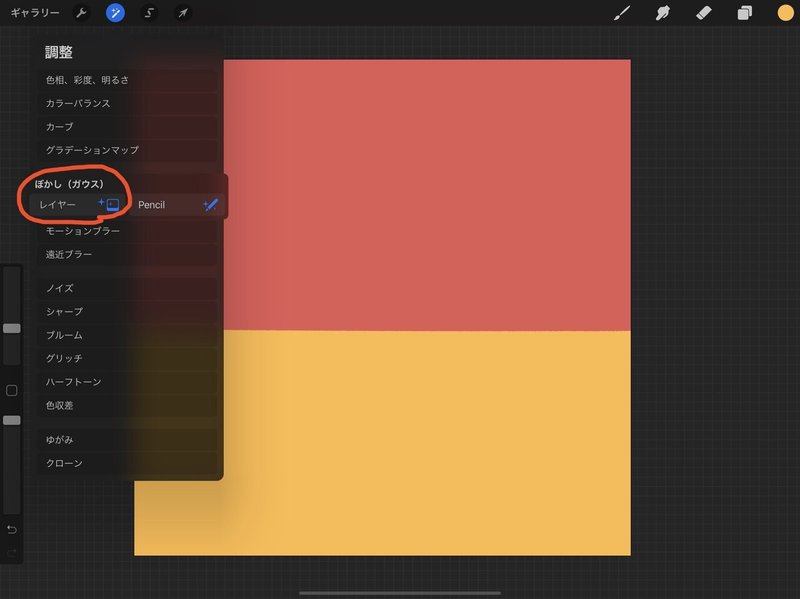Tap the blue layer icon beside レイヤー

coord(113,203)
